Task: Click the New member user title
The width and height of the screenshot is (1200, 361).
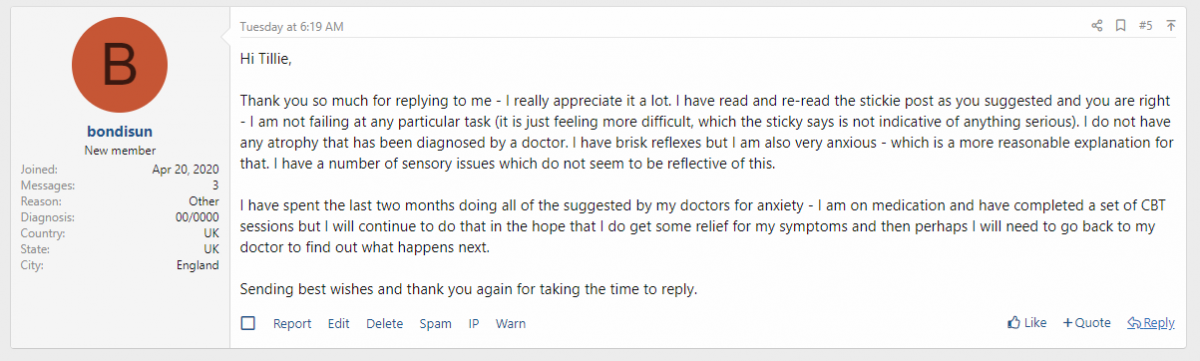Action: (x=119, y=149)
